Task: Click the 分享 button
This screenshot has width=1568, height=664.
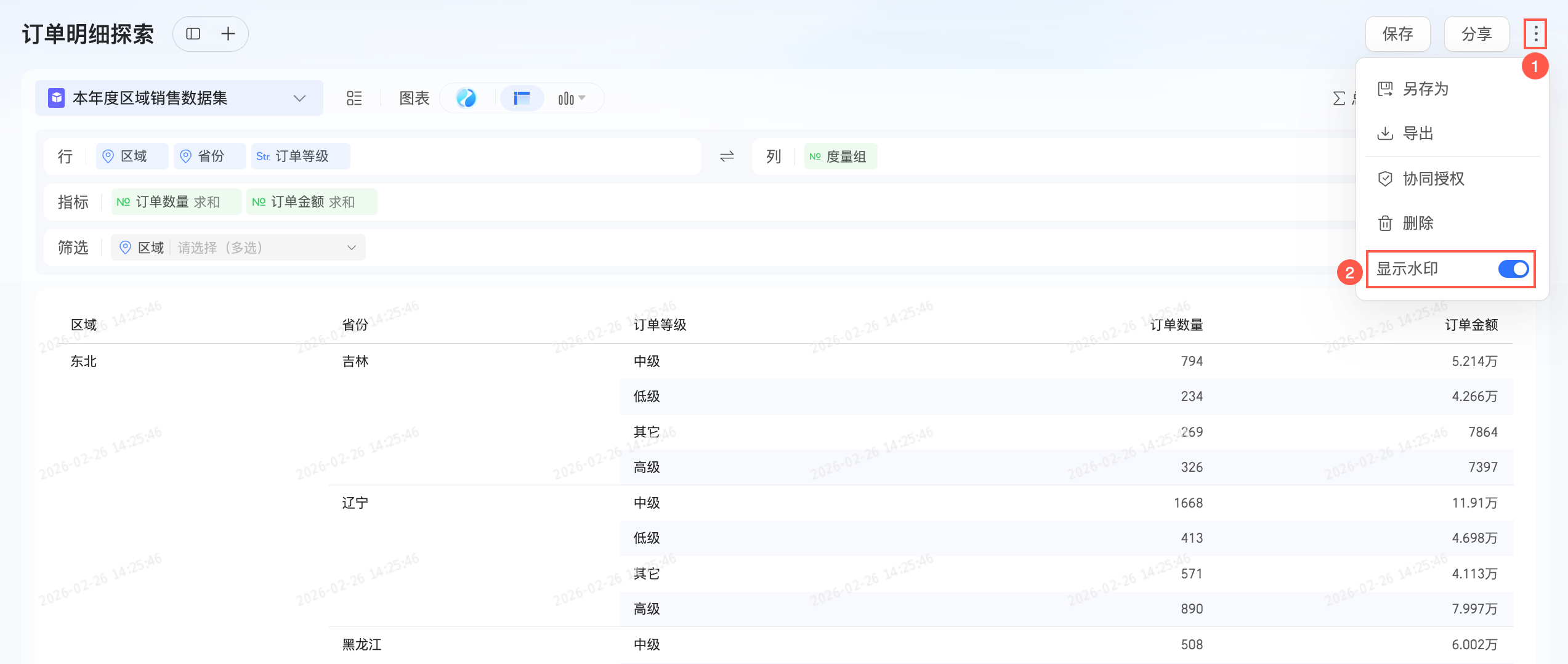Action: click(x=1476, y=34)
